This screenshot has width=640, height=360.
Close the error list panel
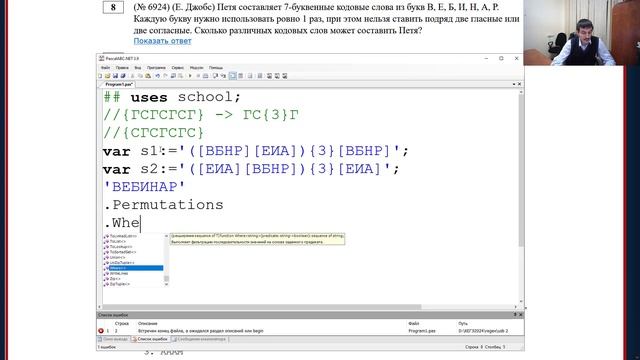[x=520, y=315]
